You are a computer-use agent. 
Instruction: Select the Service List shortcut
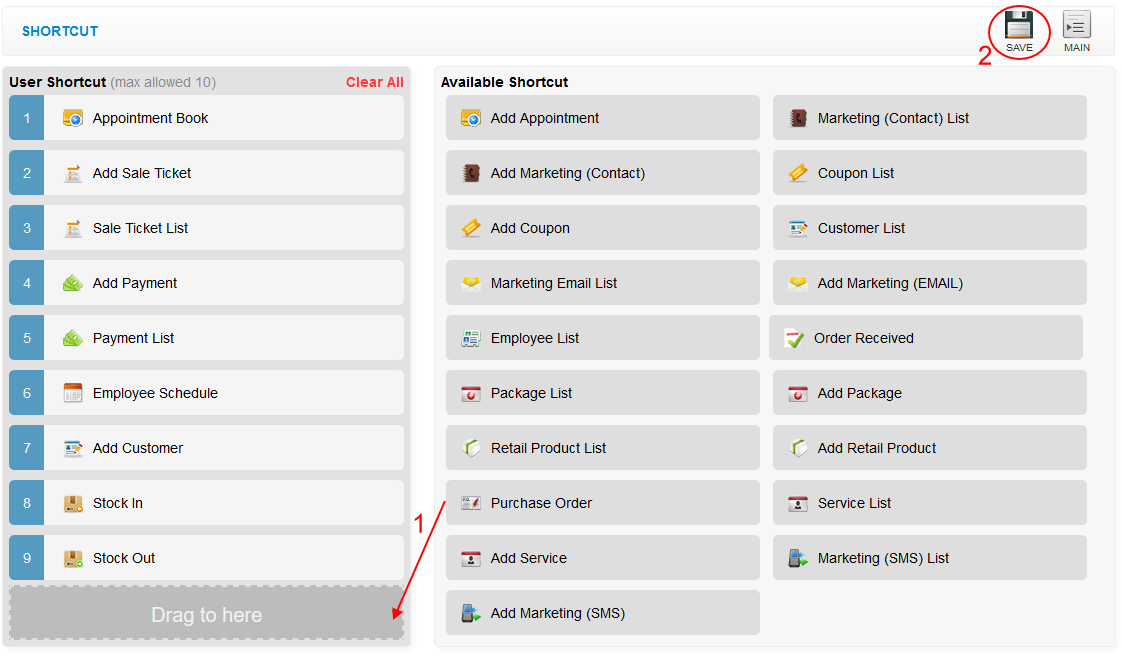click(x=929, y=502)
